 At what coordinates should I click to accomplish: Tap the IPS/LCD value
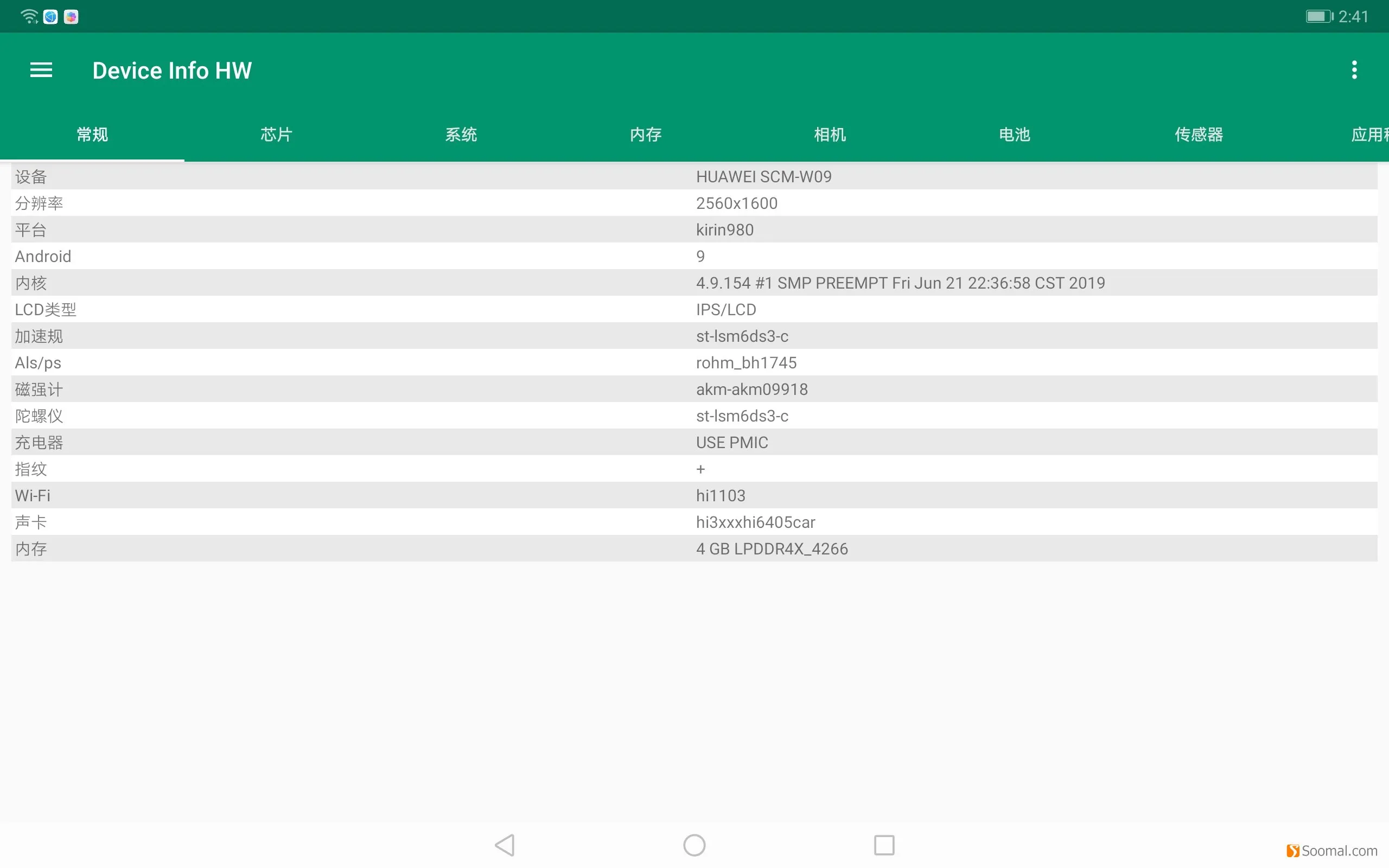(x=726, y=309)
